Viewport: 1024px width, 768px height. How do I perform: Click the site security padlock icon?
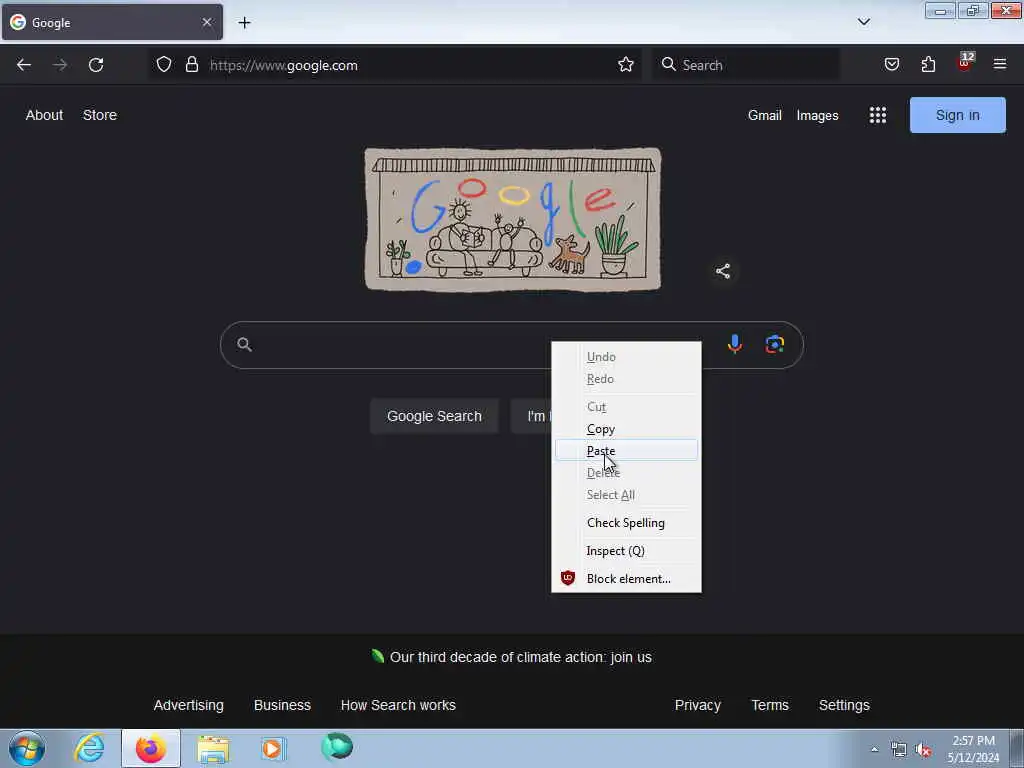[191, 65]
